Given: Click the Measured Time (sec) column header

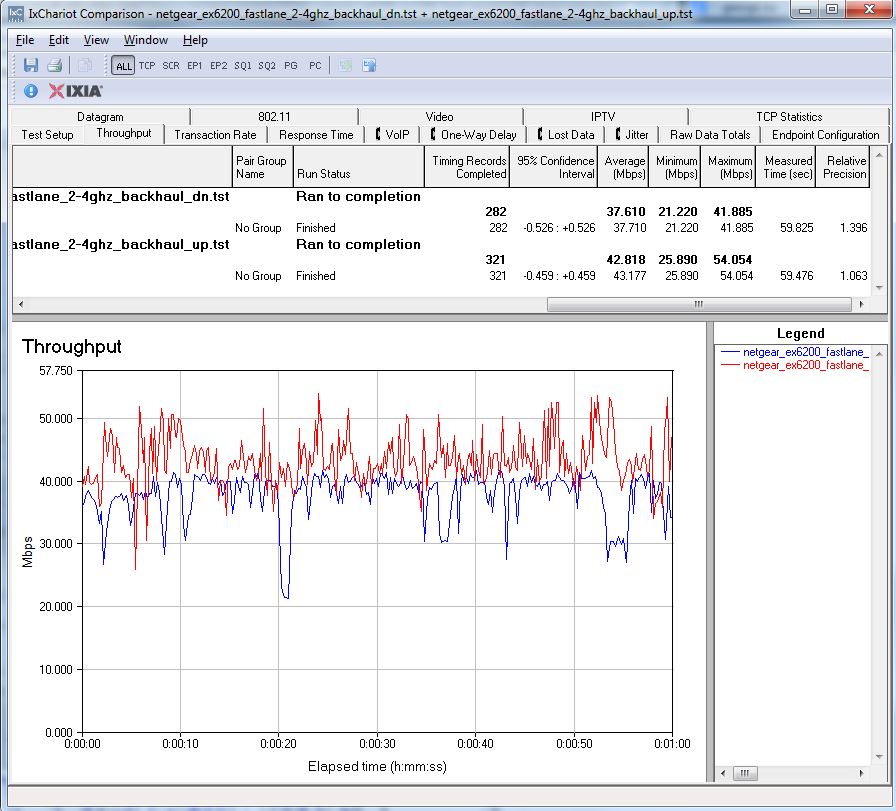Looking at the screenshot, I should (x=786, y=167).
